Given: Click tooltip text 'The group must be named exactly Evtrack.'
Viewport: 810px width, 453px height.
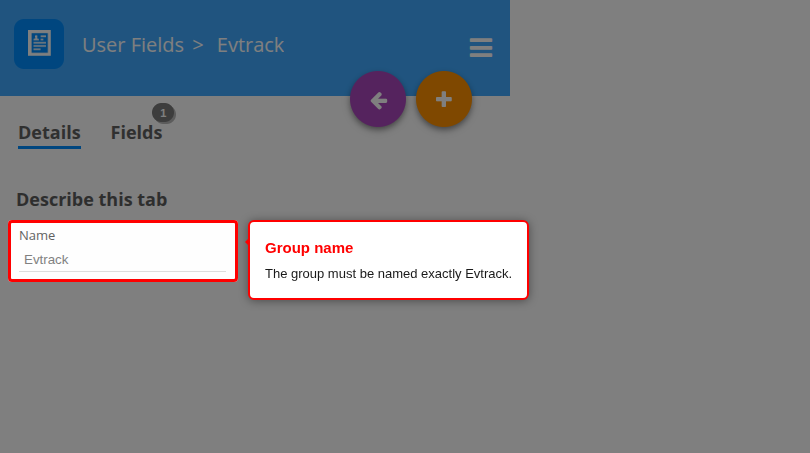Looking at the screenshot, I should pos(388,274).
